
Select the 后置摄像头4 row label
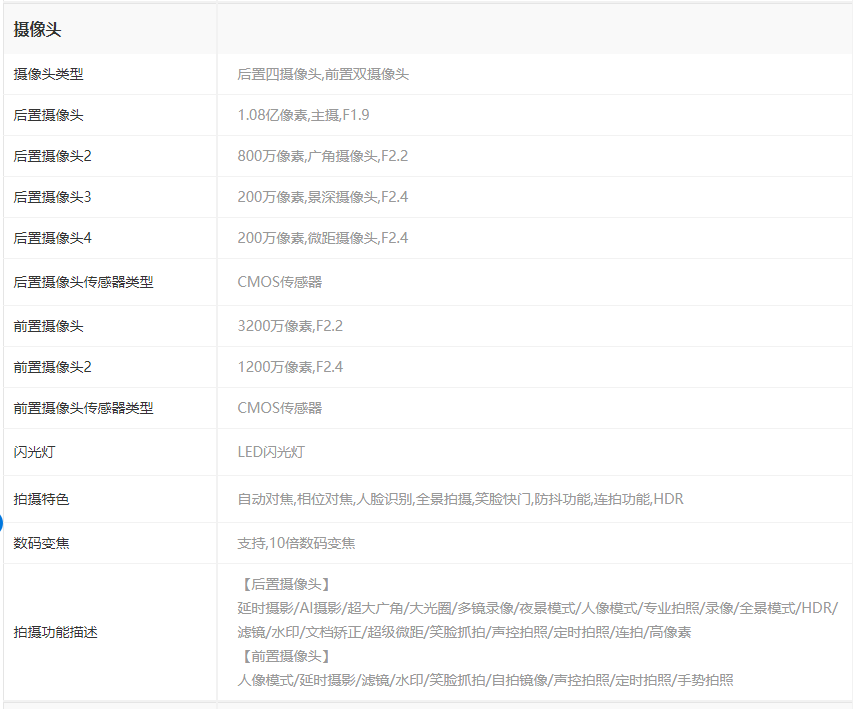click(x=52, y=238)
